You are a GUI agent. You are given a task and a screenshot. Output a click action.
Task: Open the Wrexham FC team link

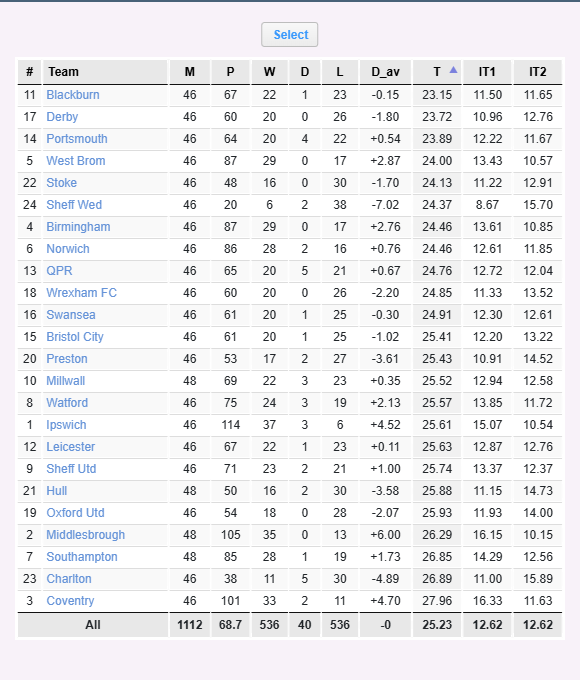pos(82,293)
